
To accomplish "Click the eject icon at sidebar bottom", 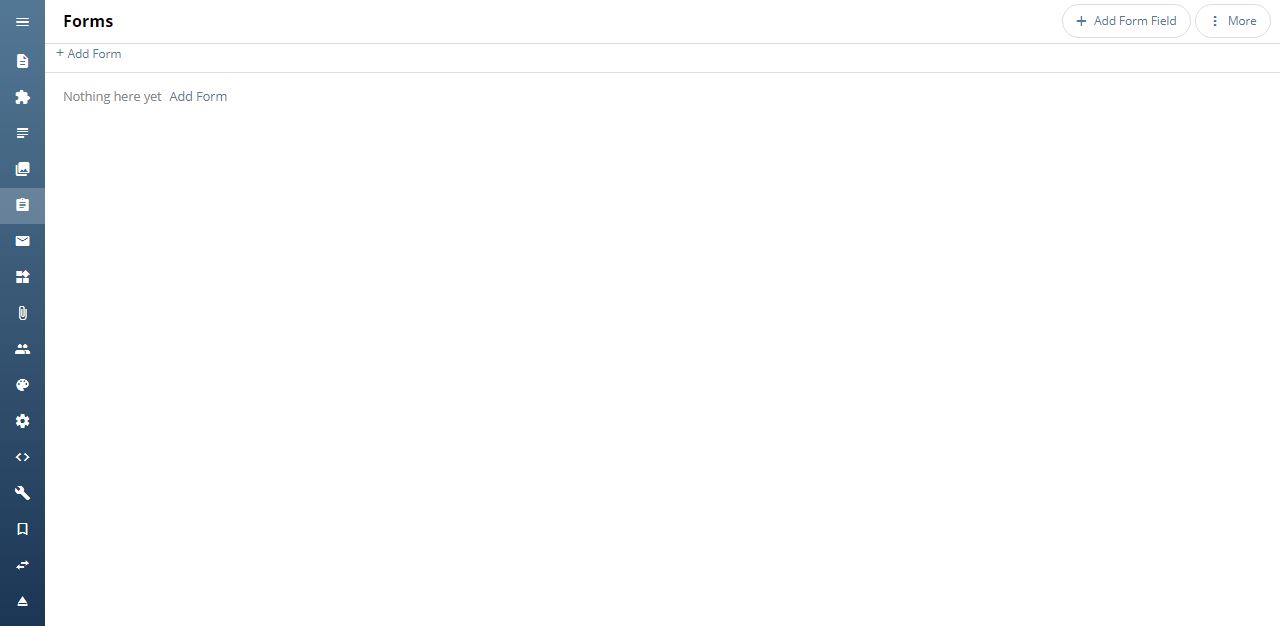I will click(x=22, y=601).
